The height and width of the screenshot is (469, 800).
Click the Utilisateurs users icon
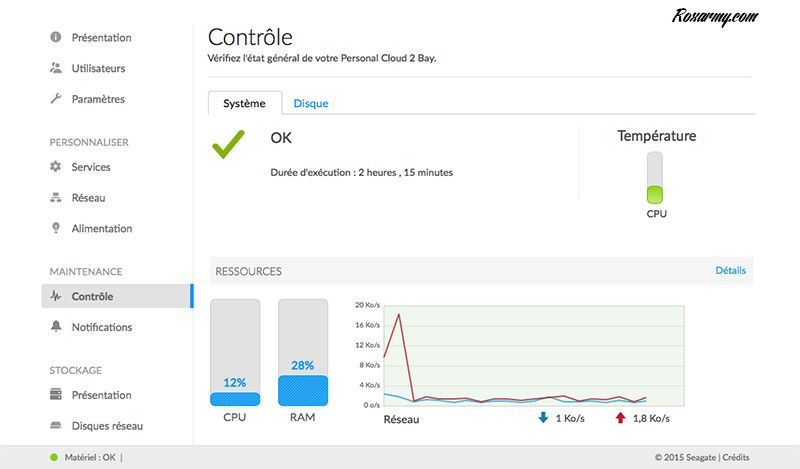tap(56, 69)
